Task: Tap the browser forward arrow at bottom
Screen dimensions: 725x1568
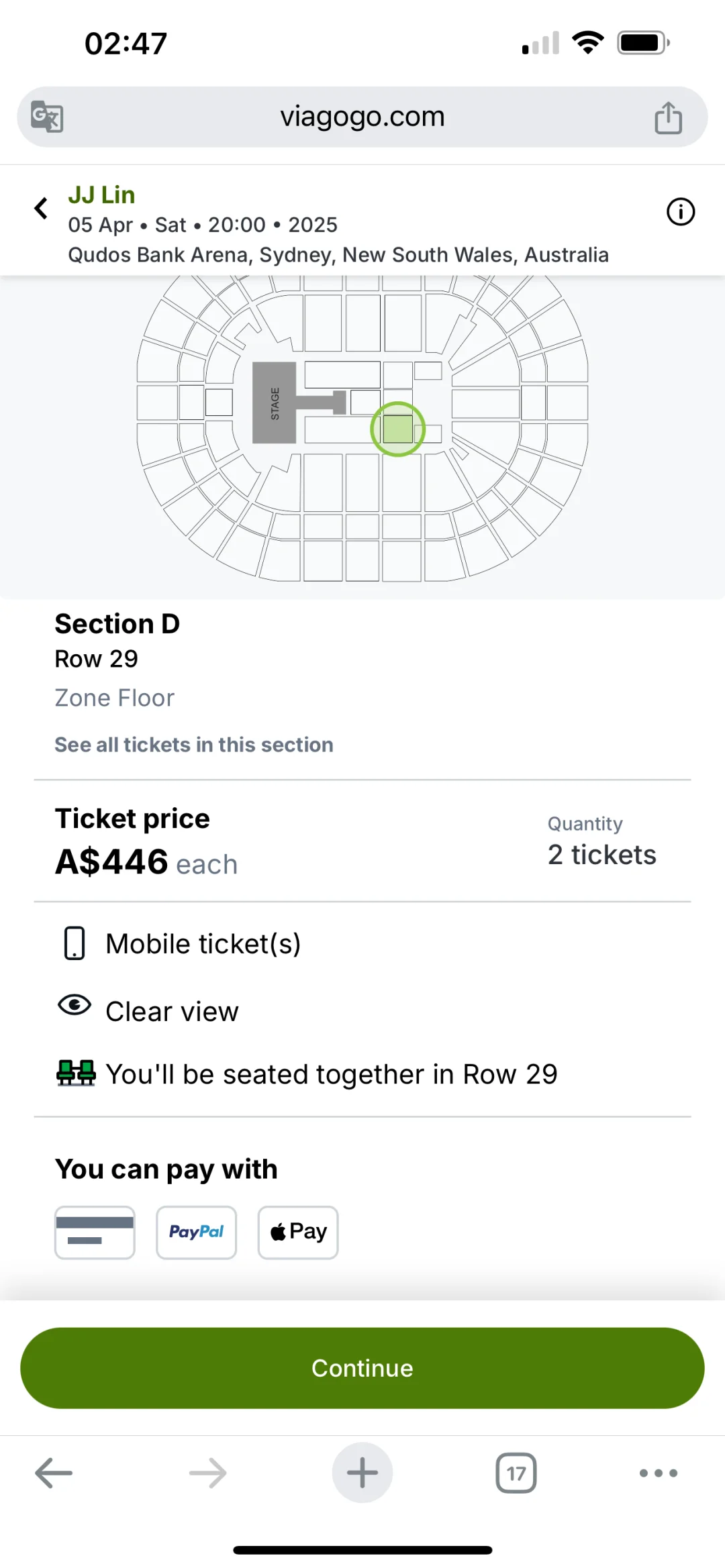Action: click(x=207, y=1473)
